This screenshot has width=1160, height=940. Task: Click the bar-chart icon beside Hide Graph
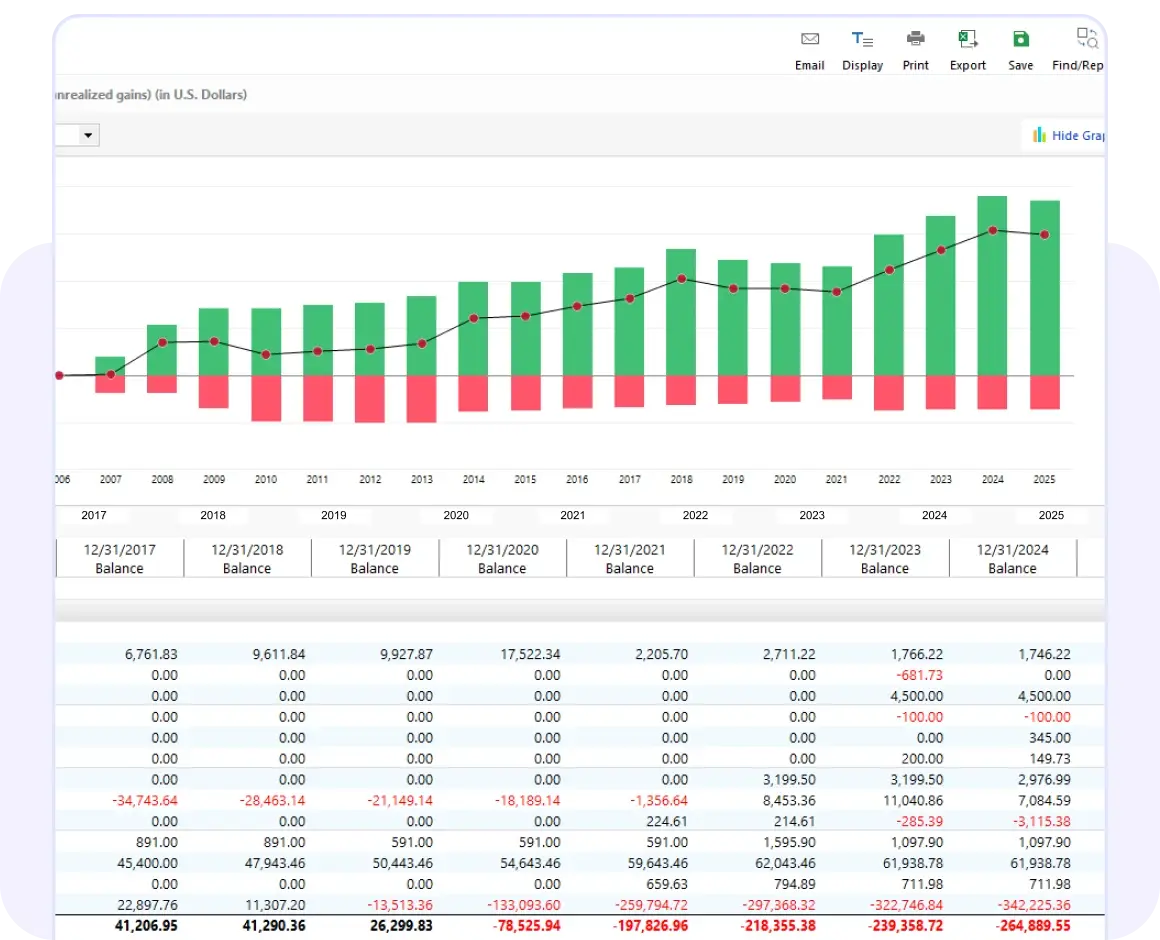(1040, 134)
